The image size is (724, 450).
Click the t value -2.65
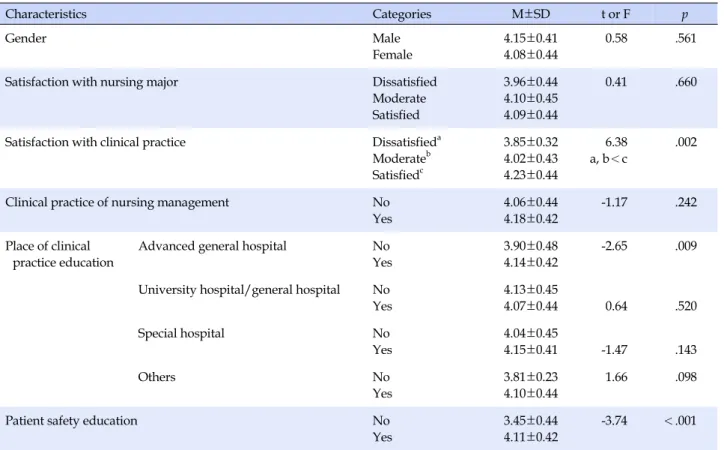[x=614, y=246]
